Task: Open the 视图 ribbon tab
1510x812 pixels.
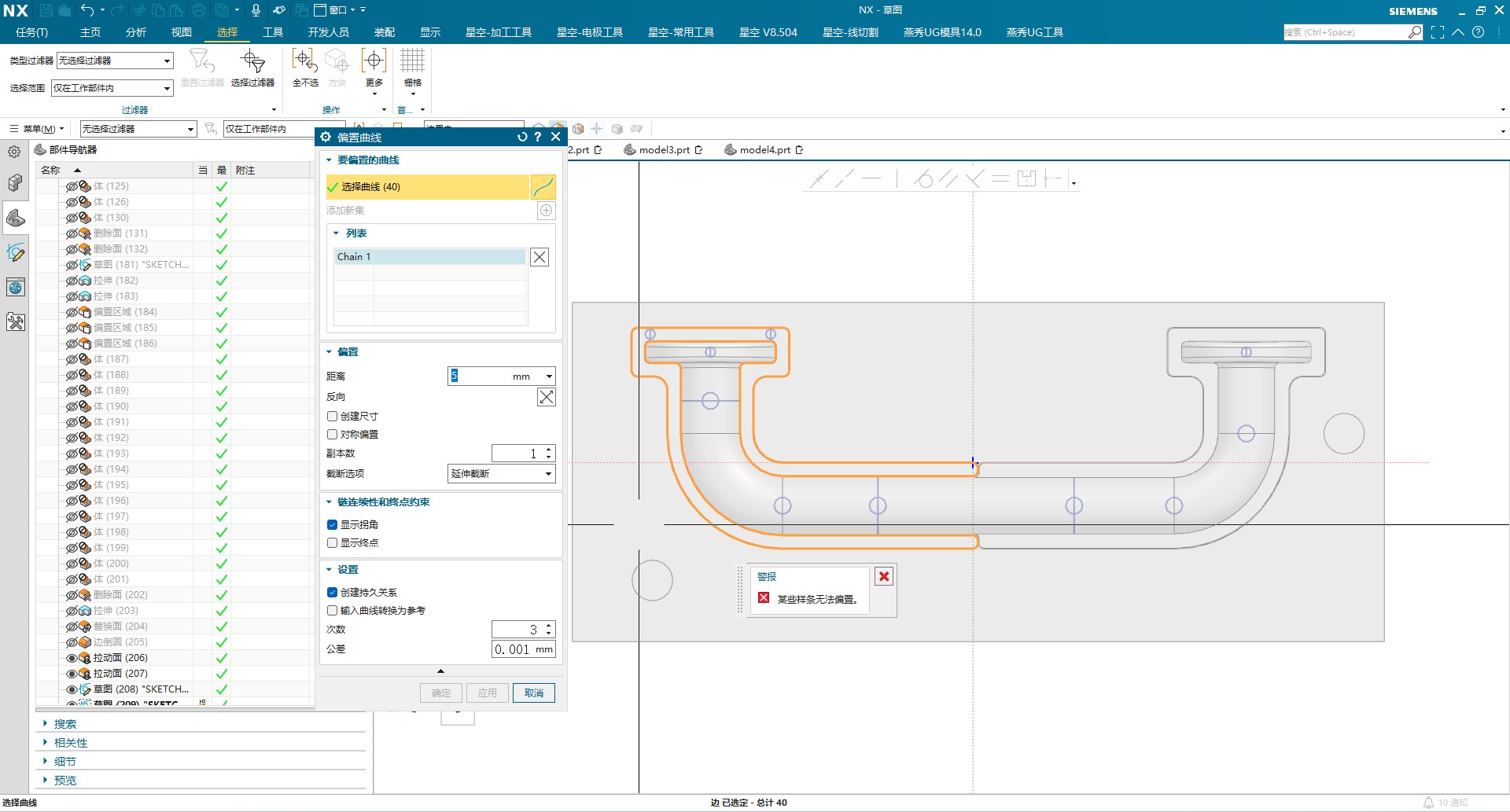Action: click(182, 32)
